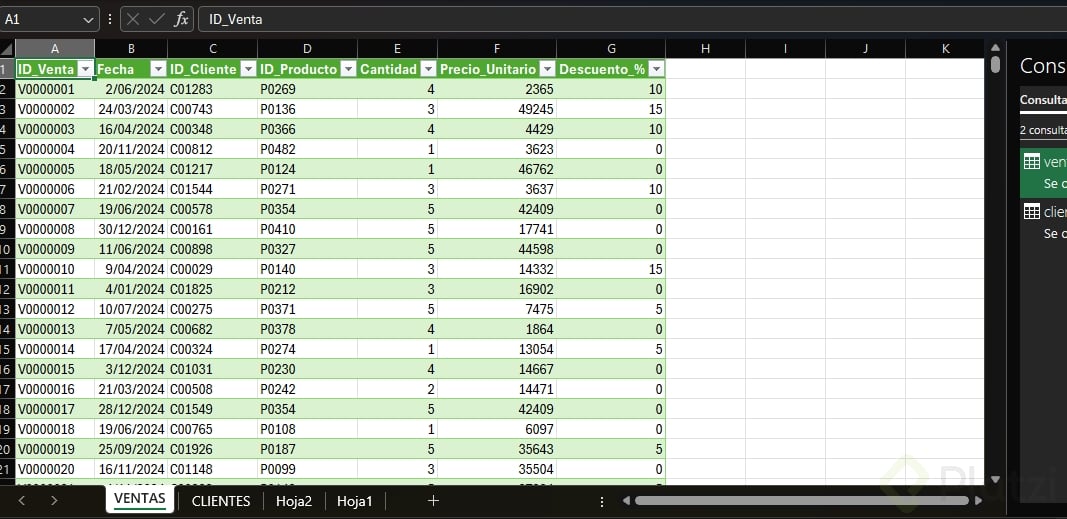Open the formula bar options dots
Screen dimensions: 1067x519
(110, 20)
